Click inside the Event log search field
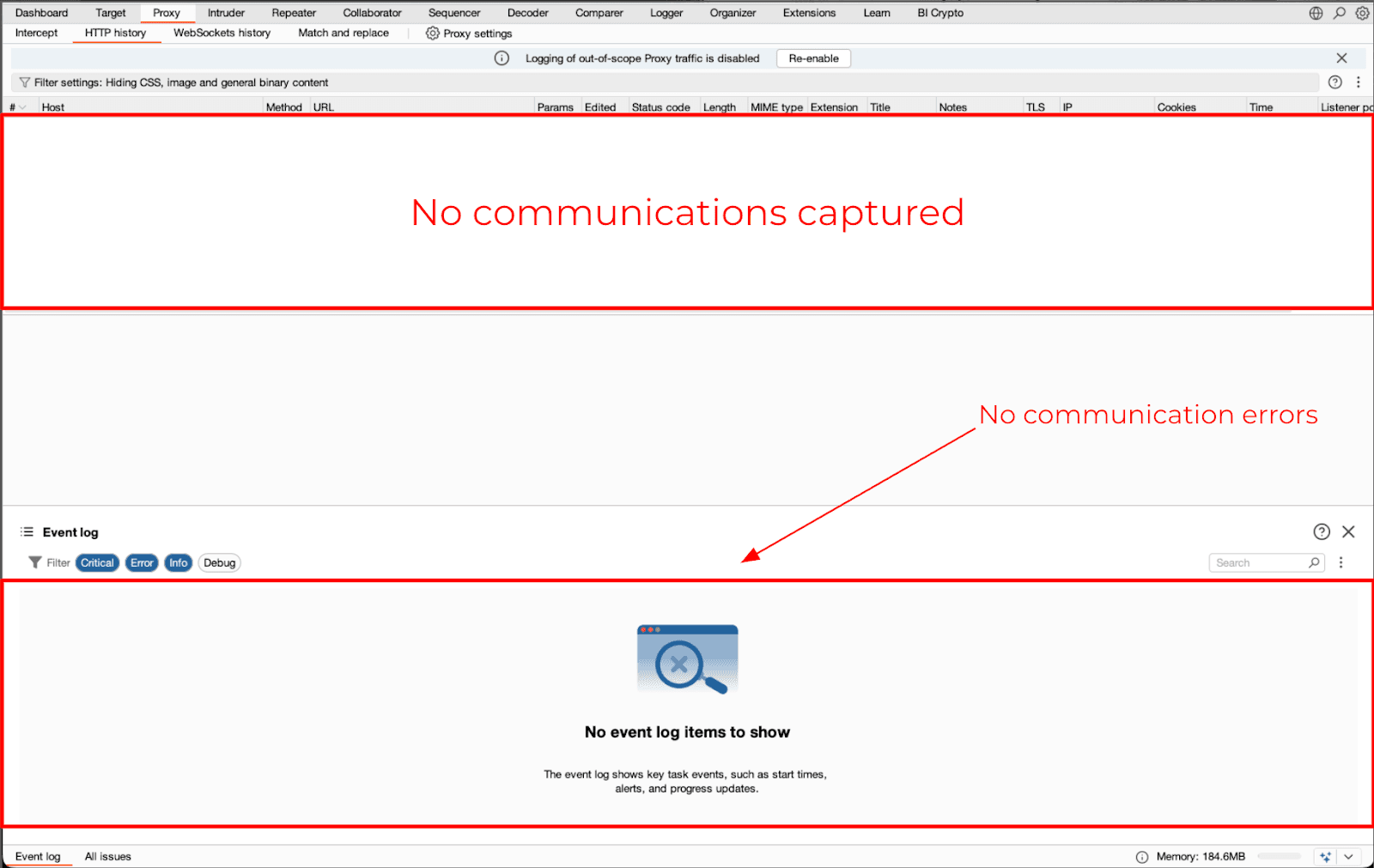 click(1258, 562)
